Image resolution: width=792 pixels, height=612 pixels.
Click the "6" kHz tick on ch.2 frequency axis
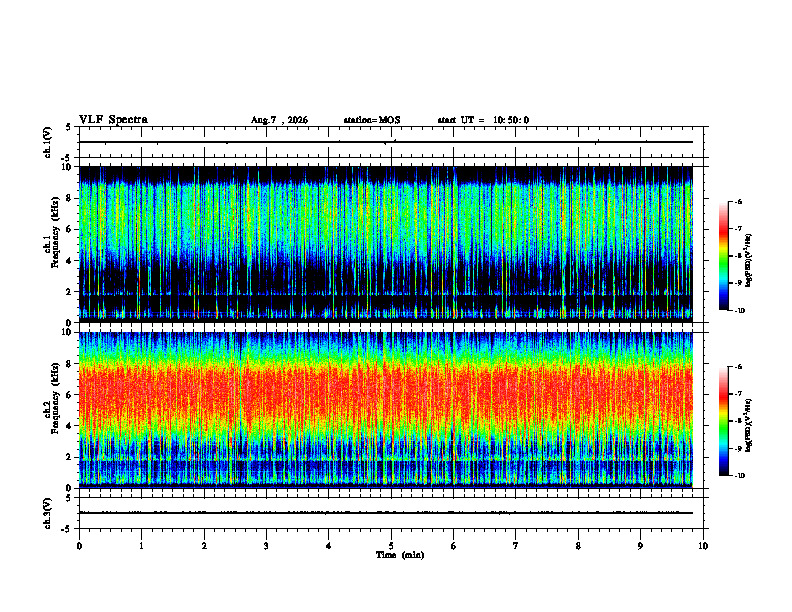[69, 395]
